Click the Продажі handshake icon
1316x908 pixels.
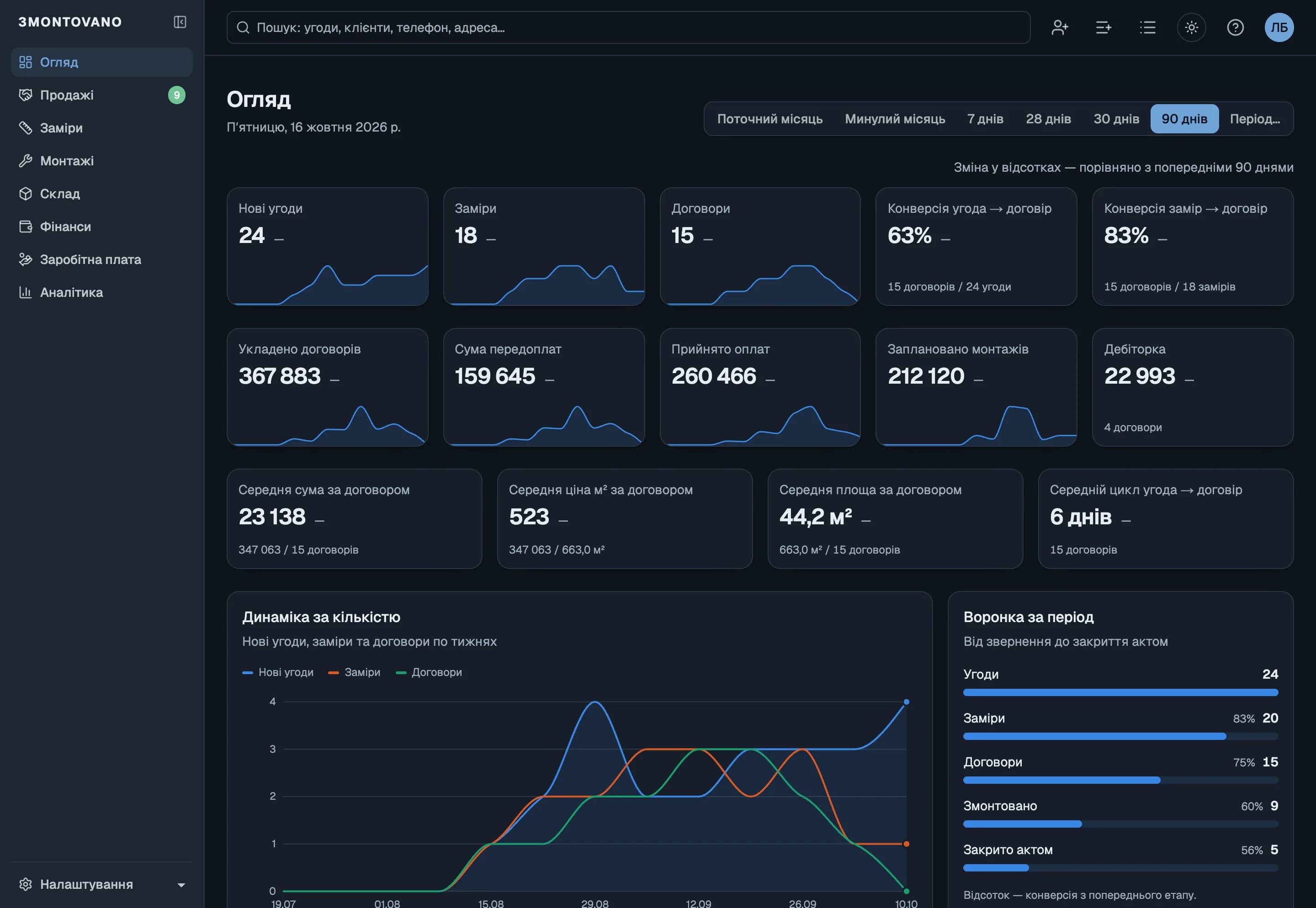pos(26,95)
